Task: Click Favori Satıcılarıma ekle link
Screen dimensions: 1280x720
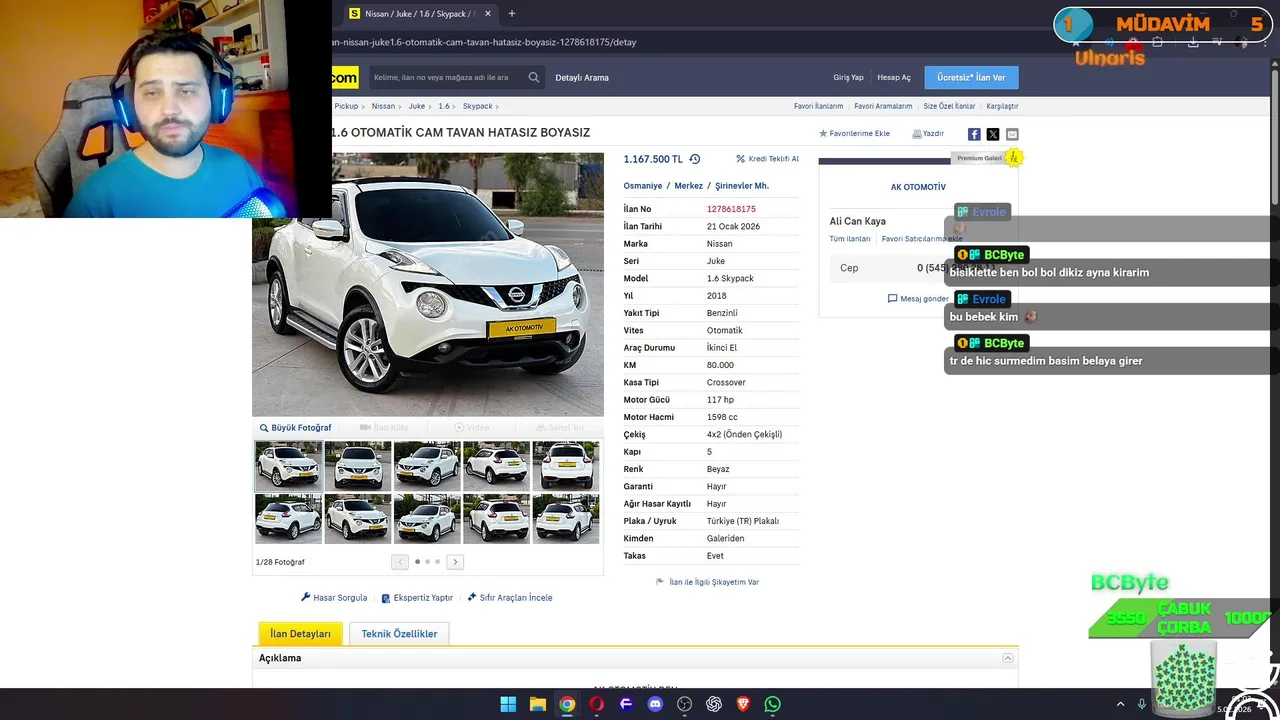Action: pos(921,239)
